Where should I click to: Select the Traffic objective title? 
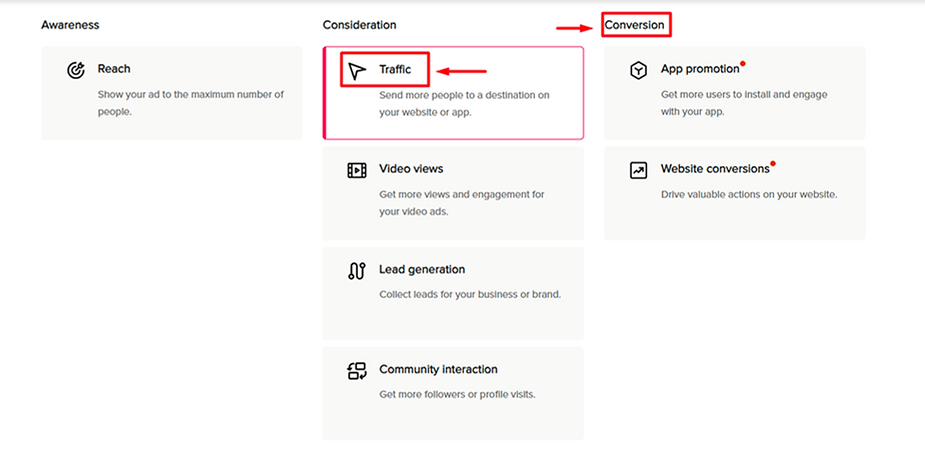pos(395,70)
